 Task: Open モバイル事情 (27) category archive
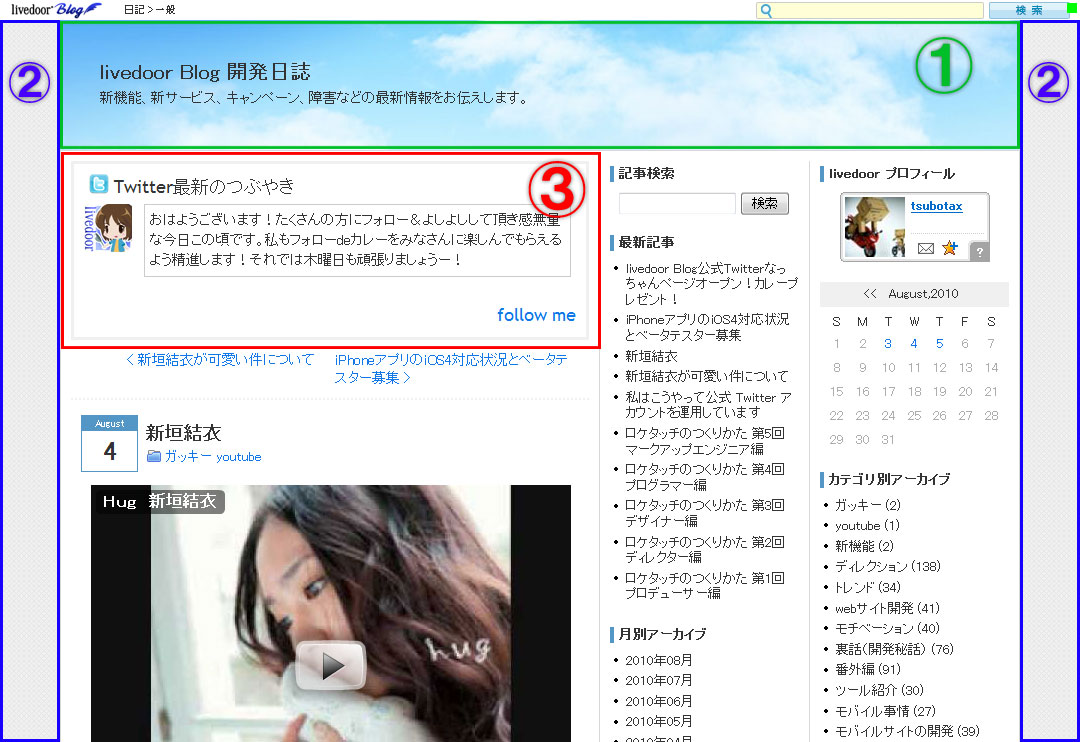pos(885,710)
